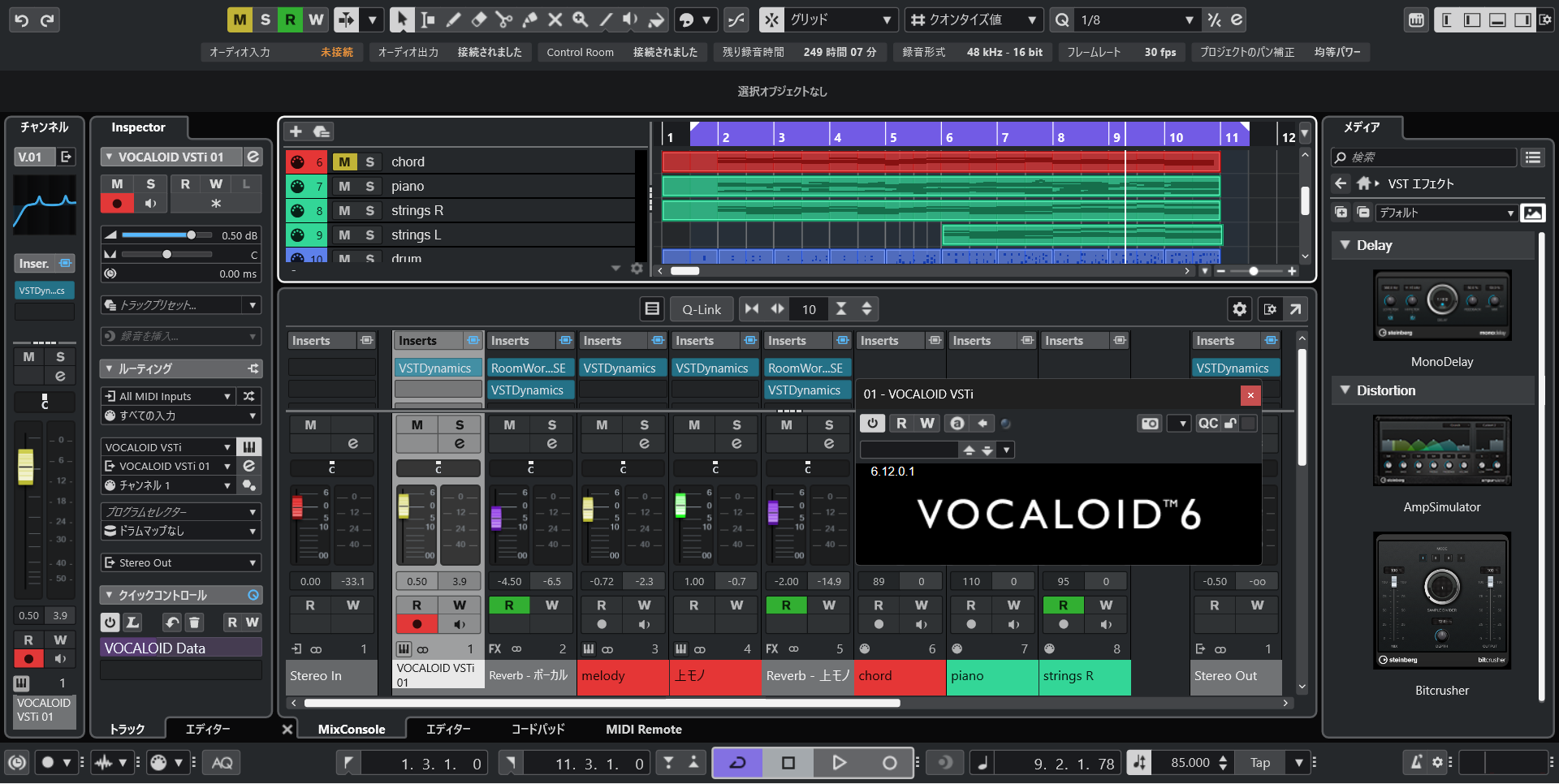Click the Media search field

click(x=1423, y=157)
